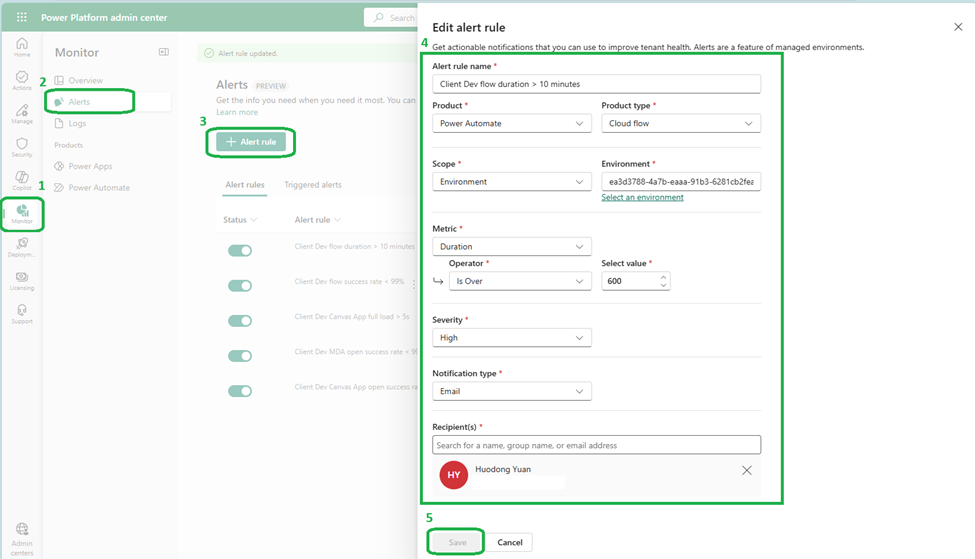Image resolution: width=975 pixels, height=559 pixels.
Task: Click the Environment ID field
Action: 681,182
